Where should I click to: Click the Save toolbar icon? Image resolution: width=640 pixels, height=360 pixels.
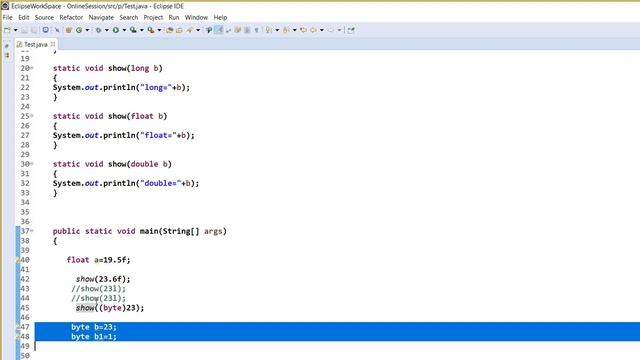pyautogui.click(x=24, y=30)
